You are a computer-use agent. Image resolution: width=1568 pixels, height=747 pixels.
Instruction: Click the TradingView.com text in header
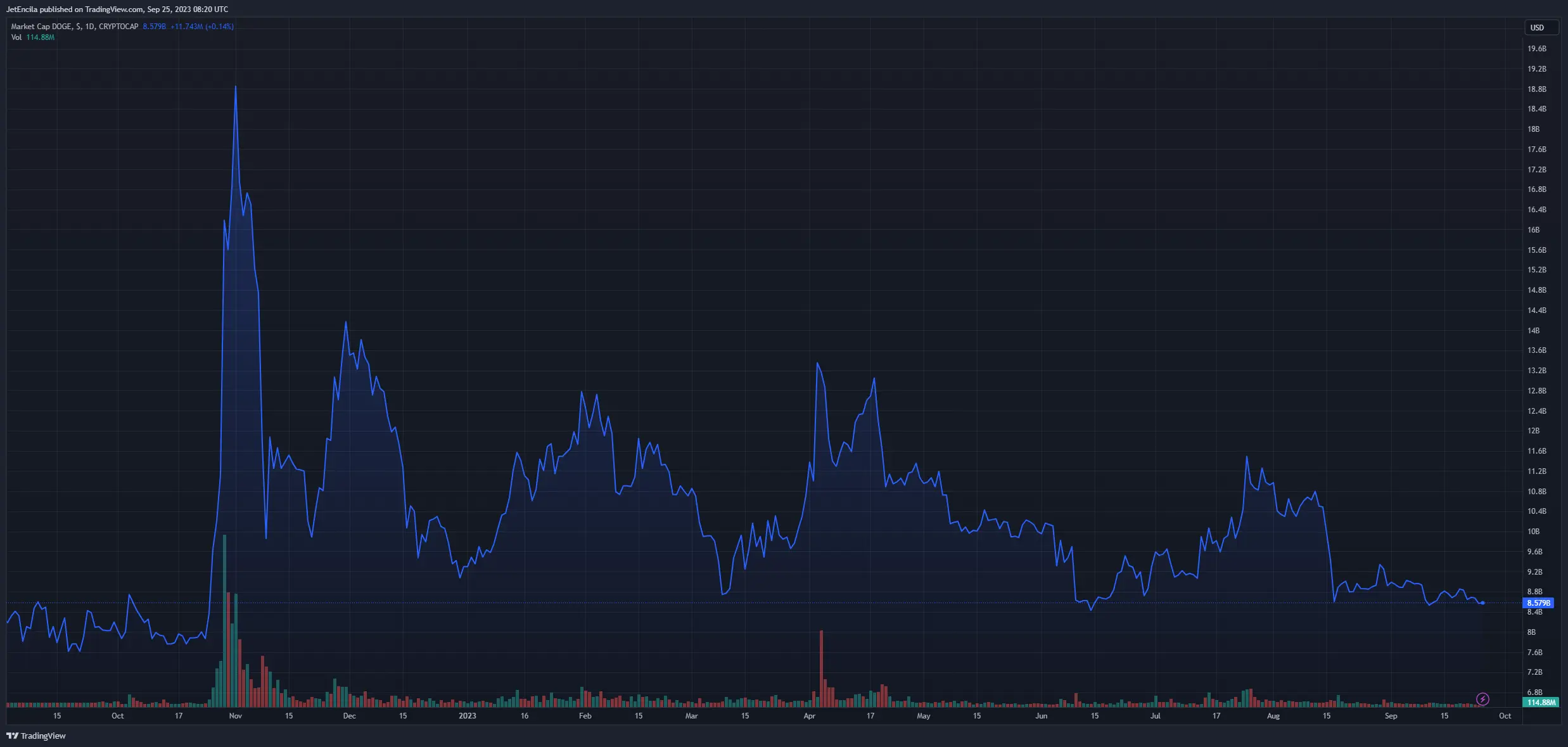click(x=114, y=10)
